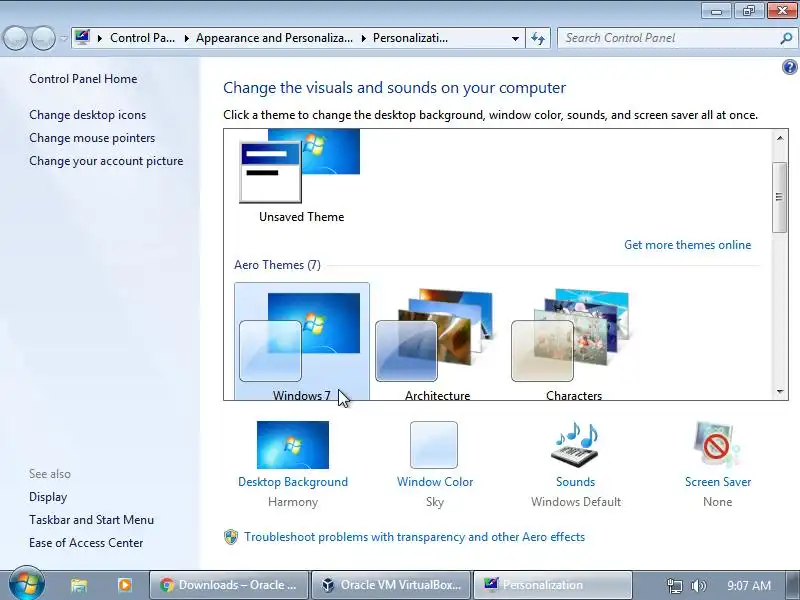Open Taskbar and Start Menu link
800x600 pixels.
click(x=91, y=520)
